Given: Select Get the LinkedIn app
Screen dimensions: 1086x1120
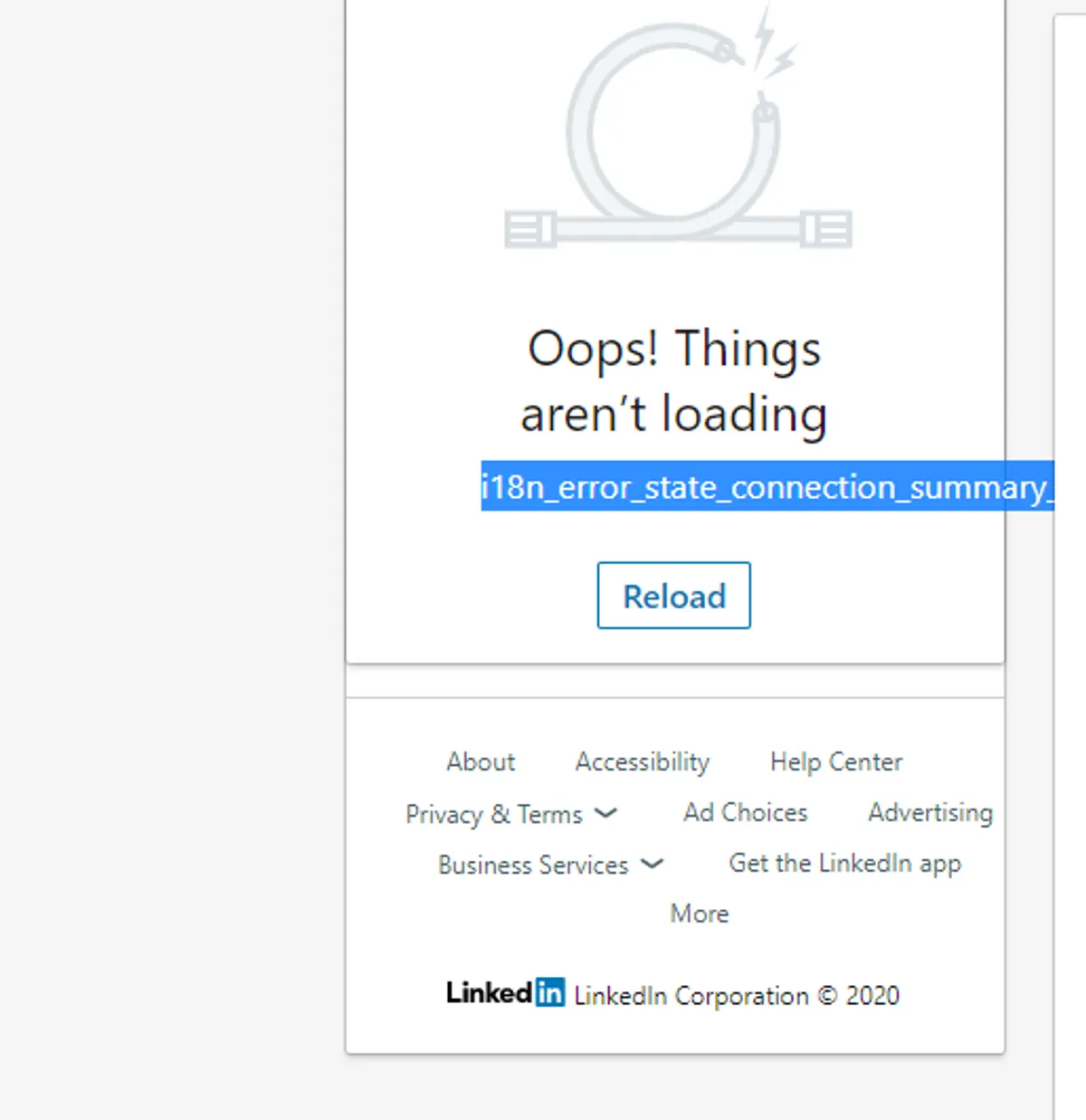Looking at the screenshot, I should tap(844, 864).
